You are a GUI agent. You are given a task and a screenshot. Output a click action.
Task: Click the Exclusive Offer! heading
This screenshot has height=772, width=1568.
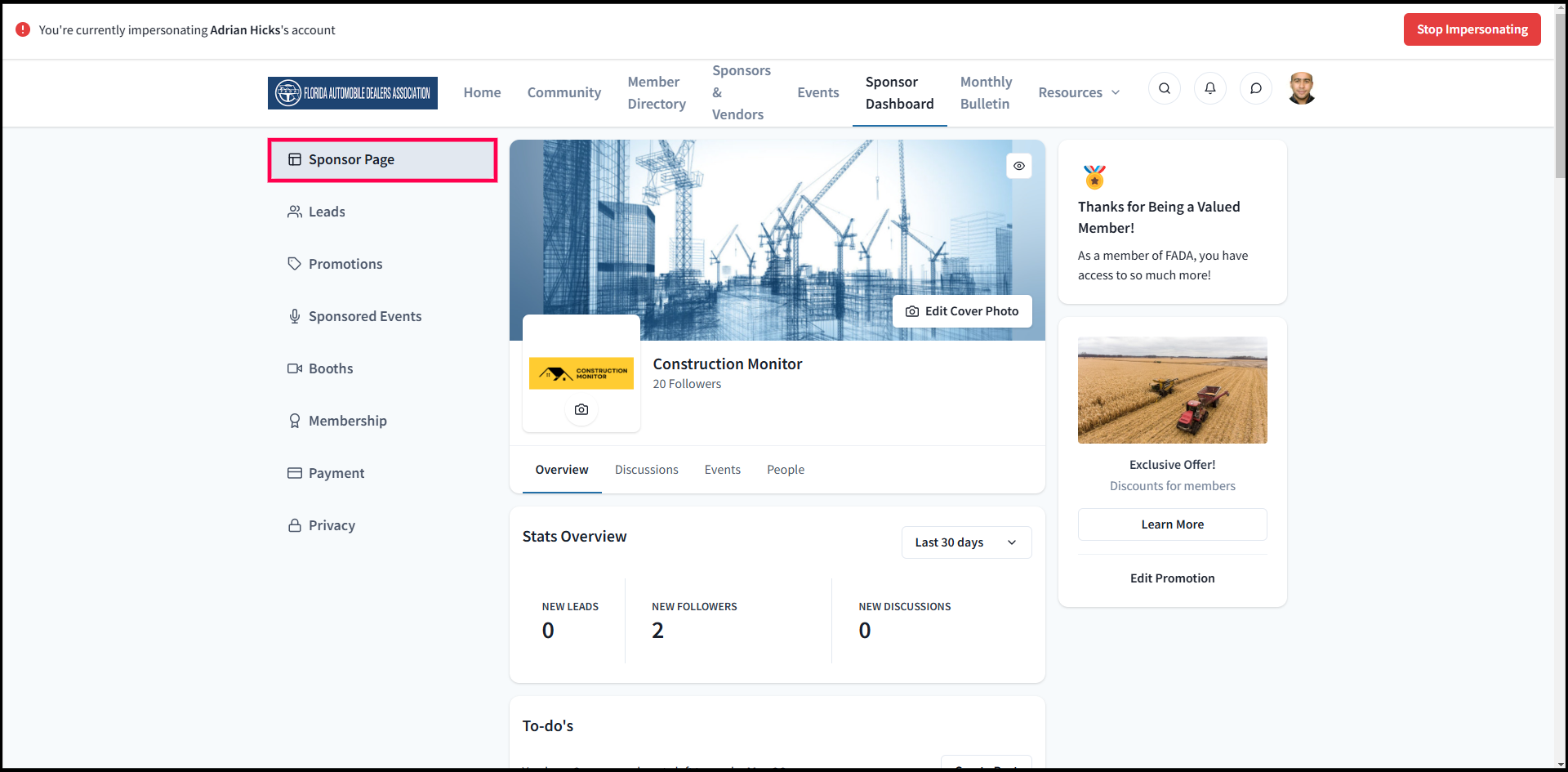tap(1173, 465)
